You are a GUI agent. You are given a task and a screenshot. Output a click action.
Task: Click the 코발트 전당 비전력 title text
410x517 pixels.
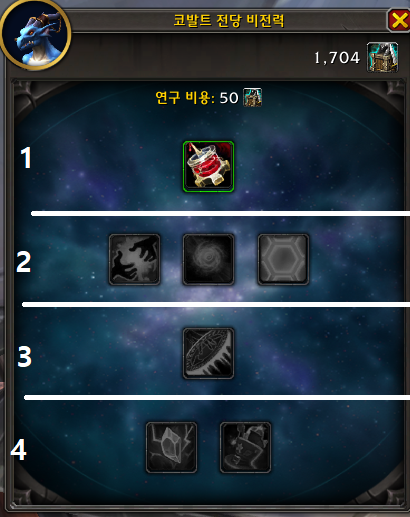(229, 20)
